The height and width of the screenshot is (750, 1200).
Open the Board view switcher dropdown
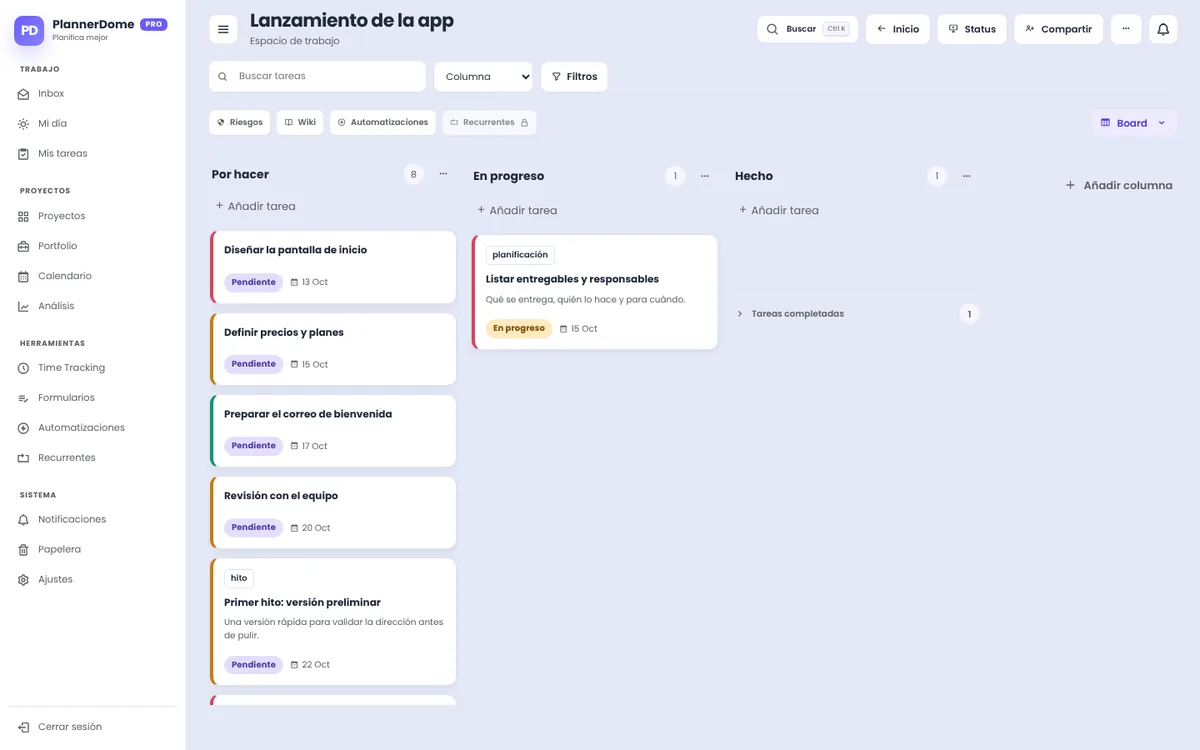coord(1133,123)
